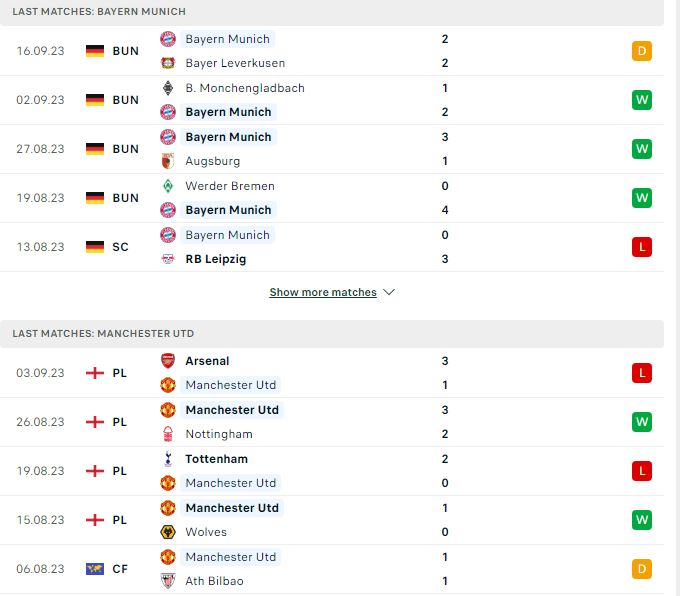
Task: Click the world flag next to CF
Action: tap(95, 569)
